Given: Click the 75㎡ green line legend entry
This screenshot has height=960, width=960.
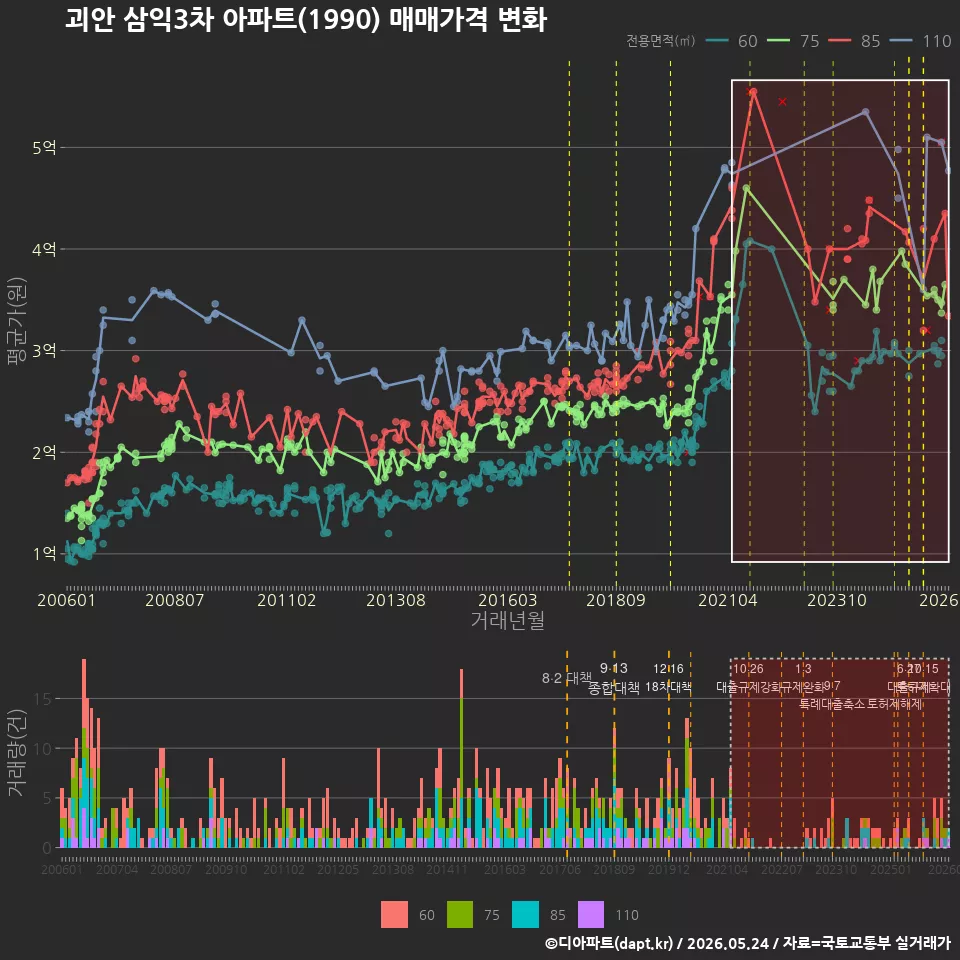Looking at the screenshot, I should coord(793,41).
